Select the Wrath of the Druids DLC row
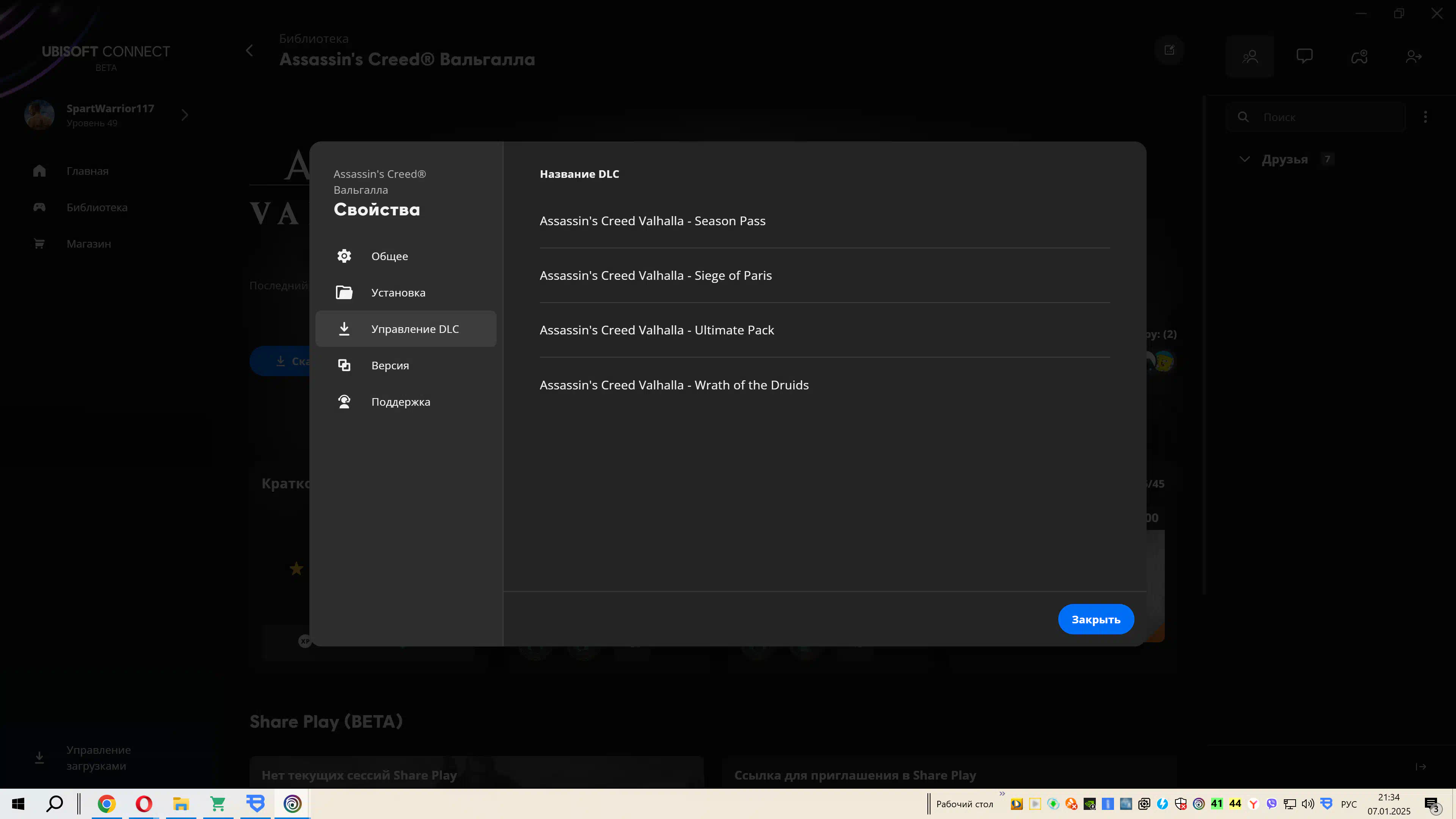 click(825, 385)
